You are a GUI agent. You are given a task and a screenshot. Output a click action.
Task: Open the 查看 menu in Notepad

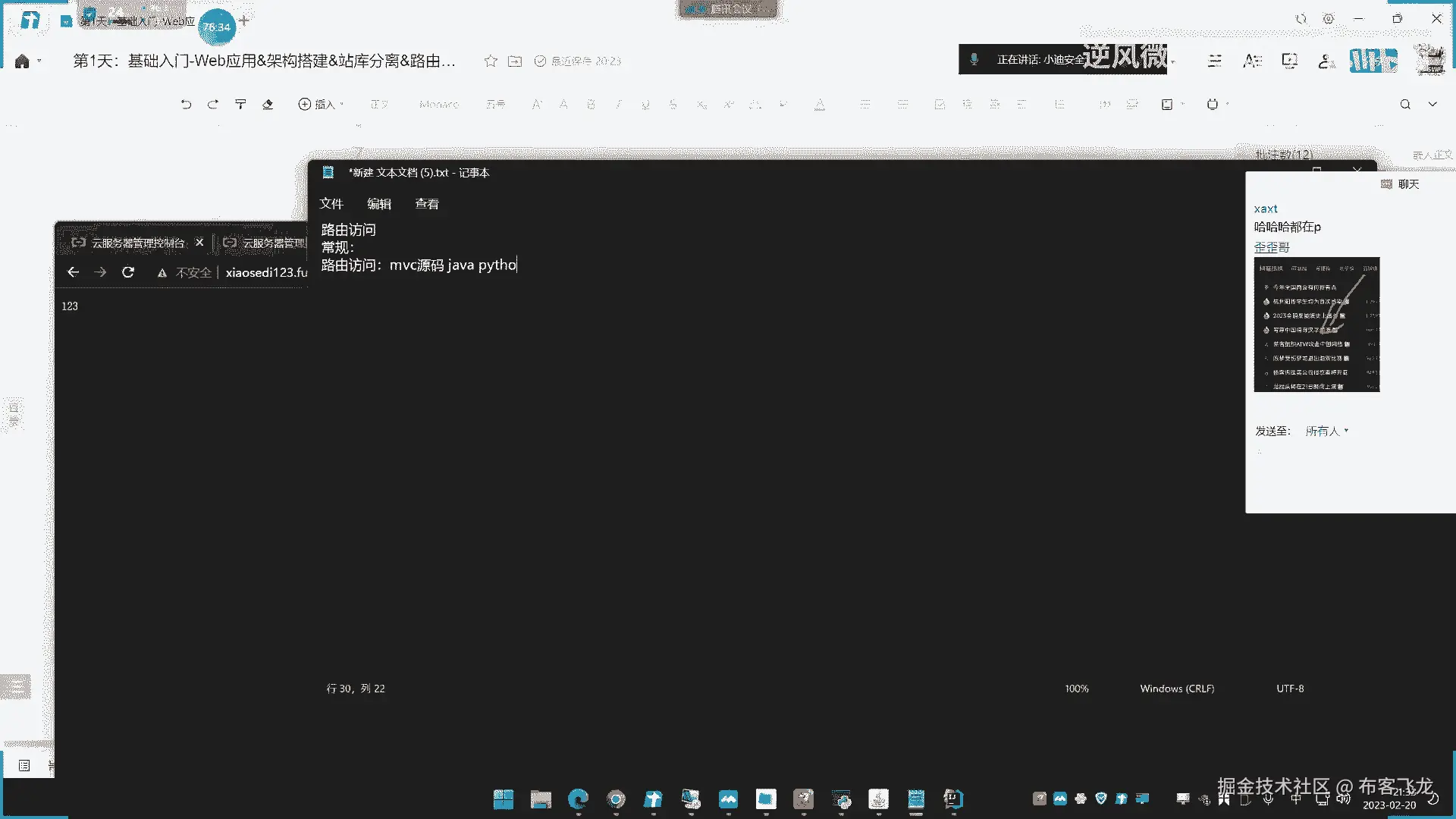pyautogui.click(x=427, y=204)
